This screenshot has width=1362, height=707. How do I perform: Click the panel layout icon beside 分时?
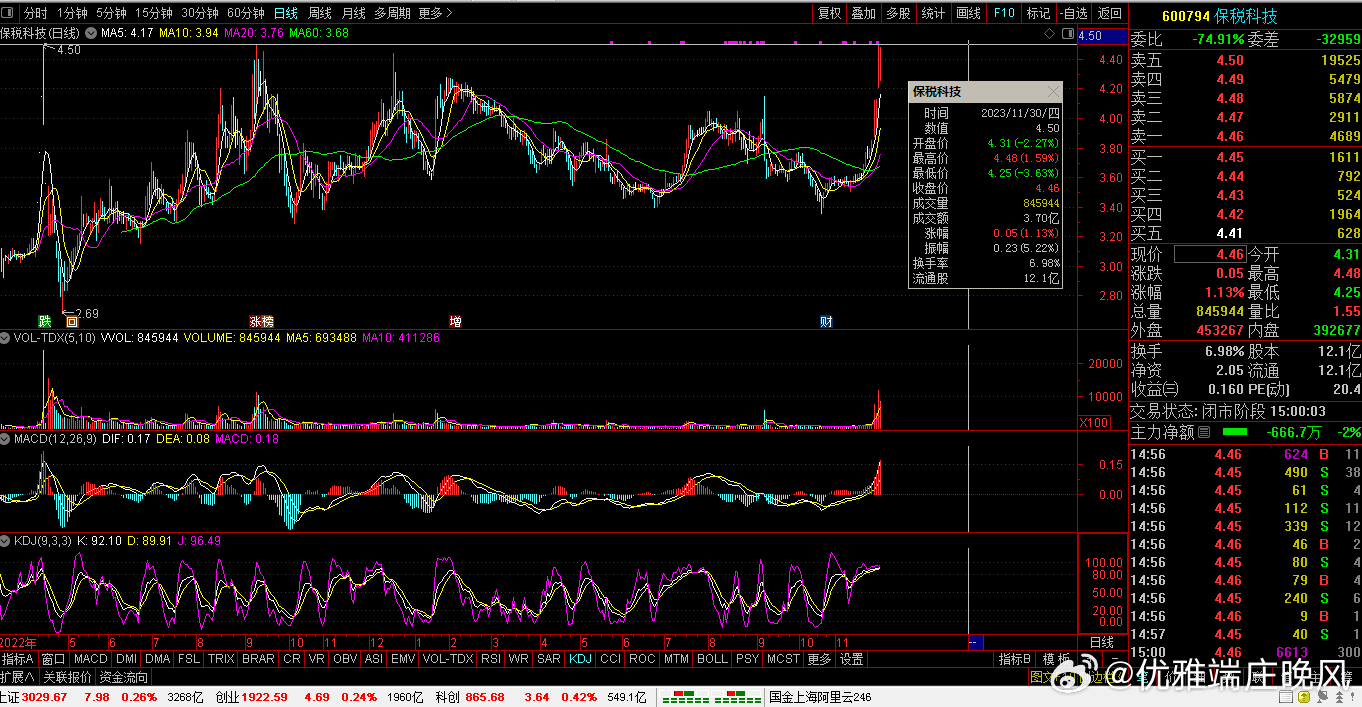8,13
